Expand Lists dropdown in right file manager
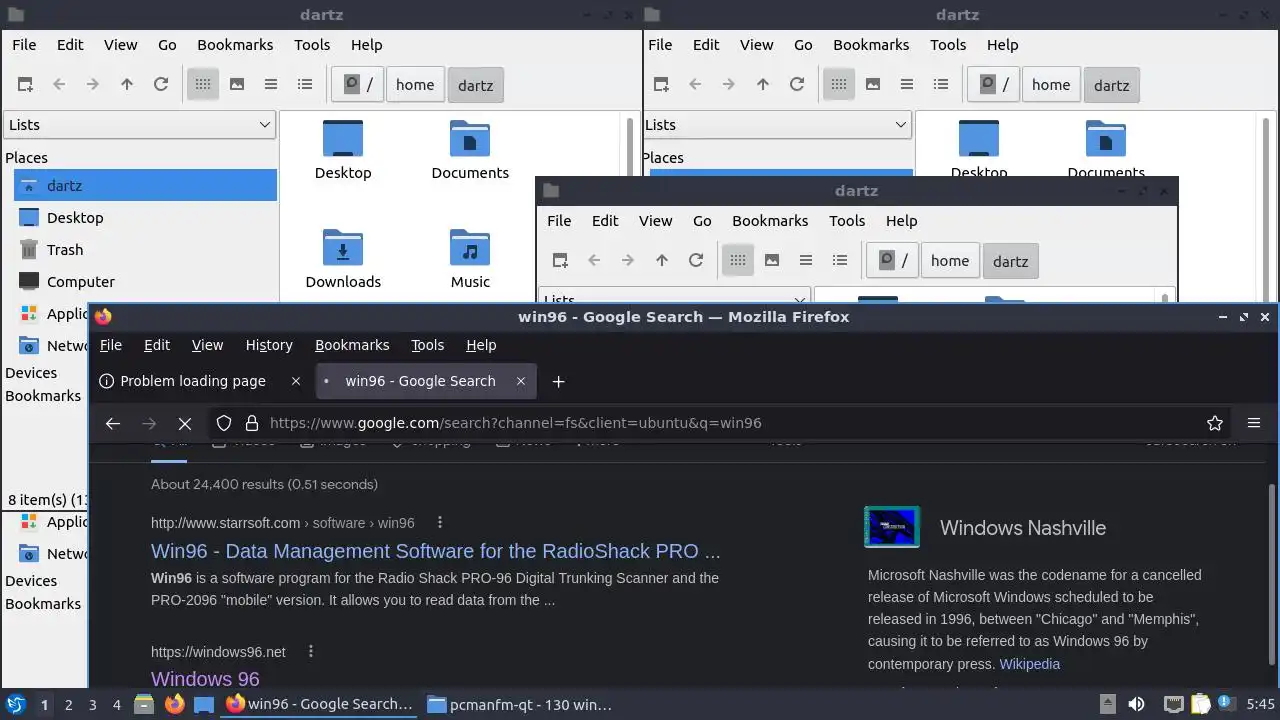The height and width of the screenshot is (720, 1280). [776, 125]
